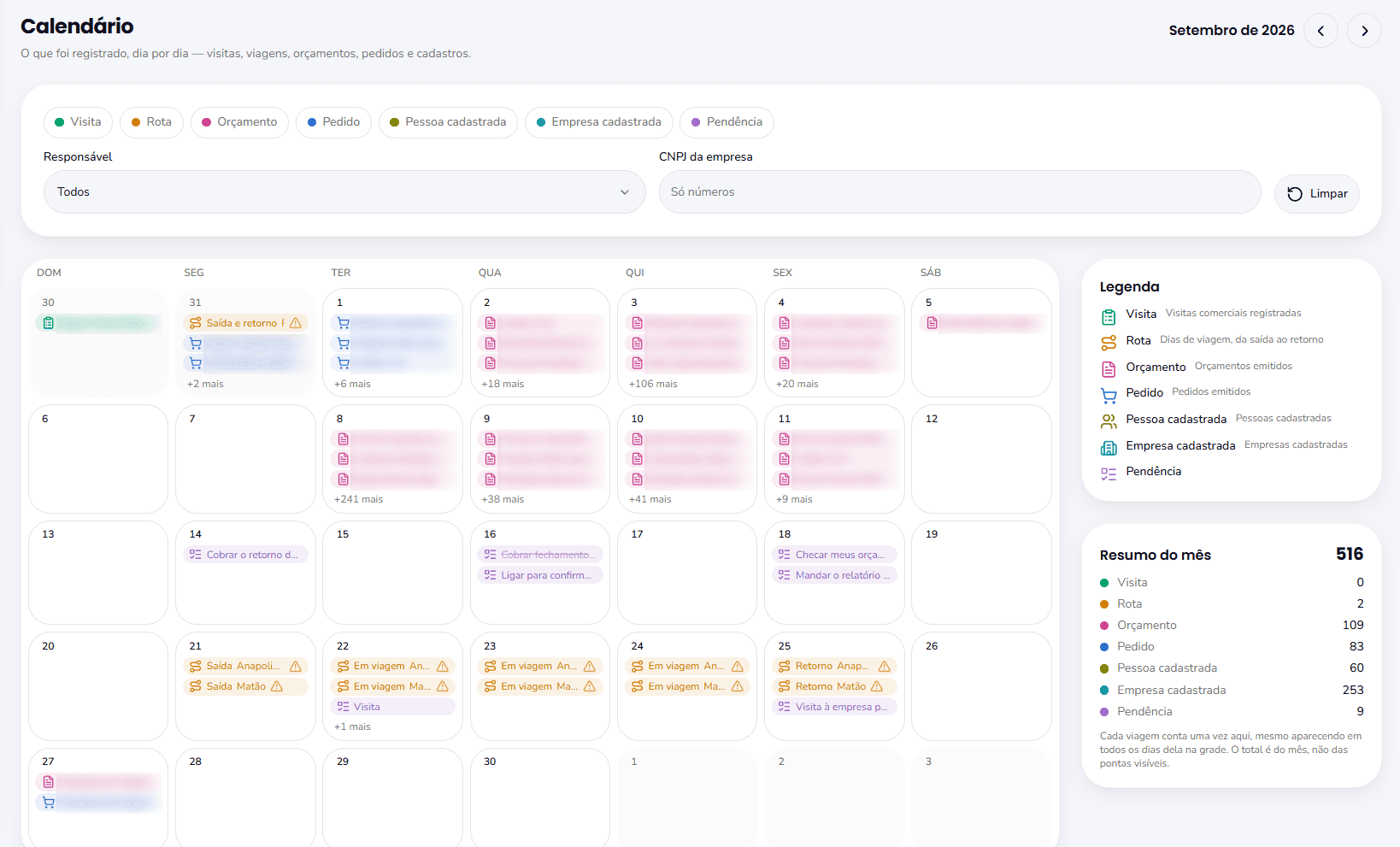Go to next month arrow
The height and width of the screenshot is (847, 1400).
[1364, 31]
